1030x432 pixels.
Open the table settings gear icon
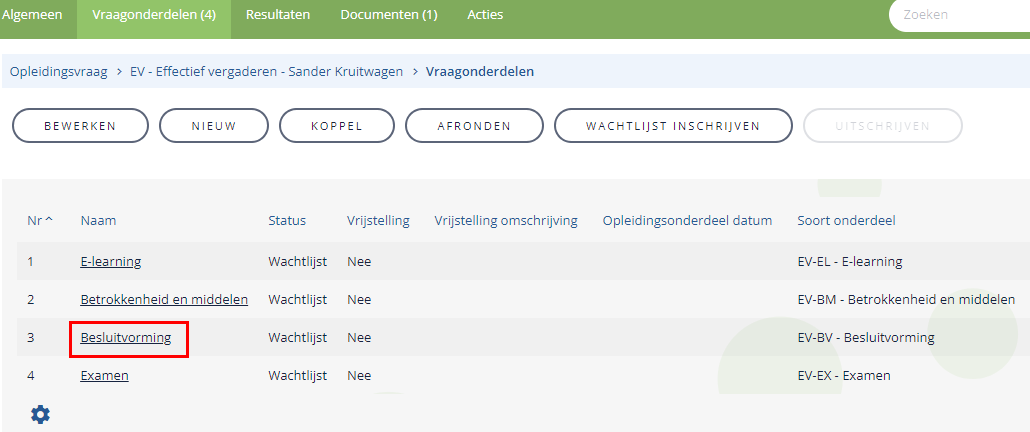(40, 414)
